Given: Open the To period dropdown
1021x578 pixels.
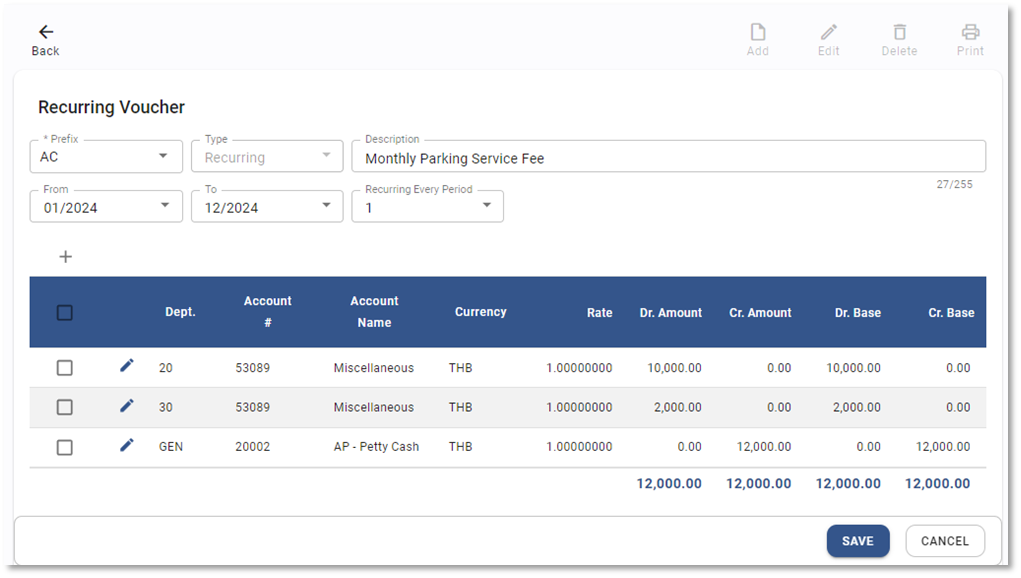Looking at the screenshot, I should pos(325,207).
